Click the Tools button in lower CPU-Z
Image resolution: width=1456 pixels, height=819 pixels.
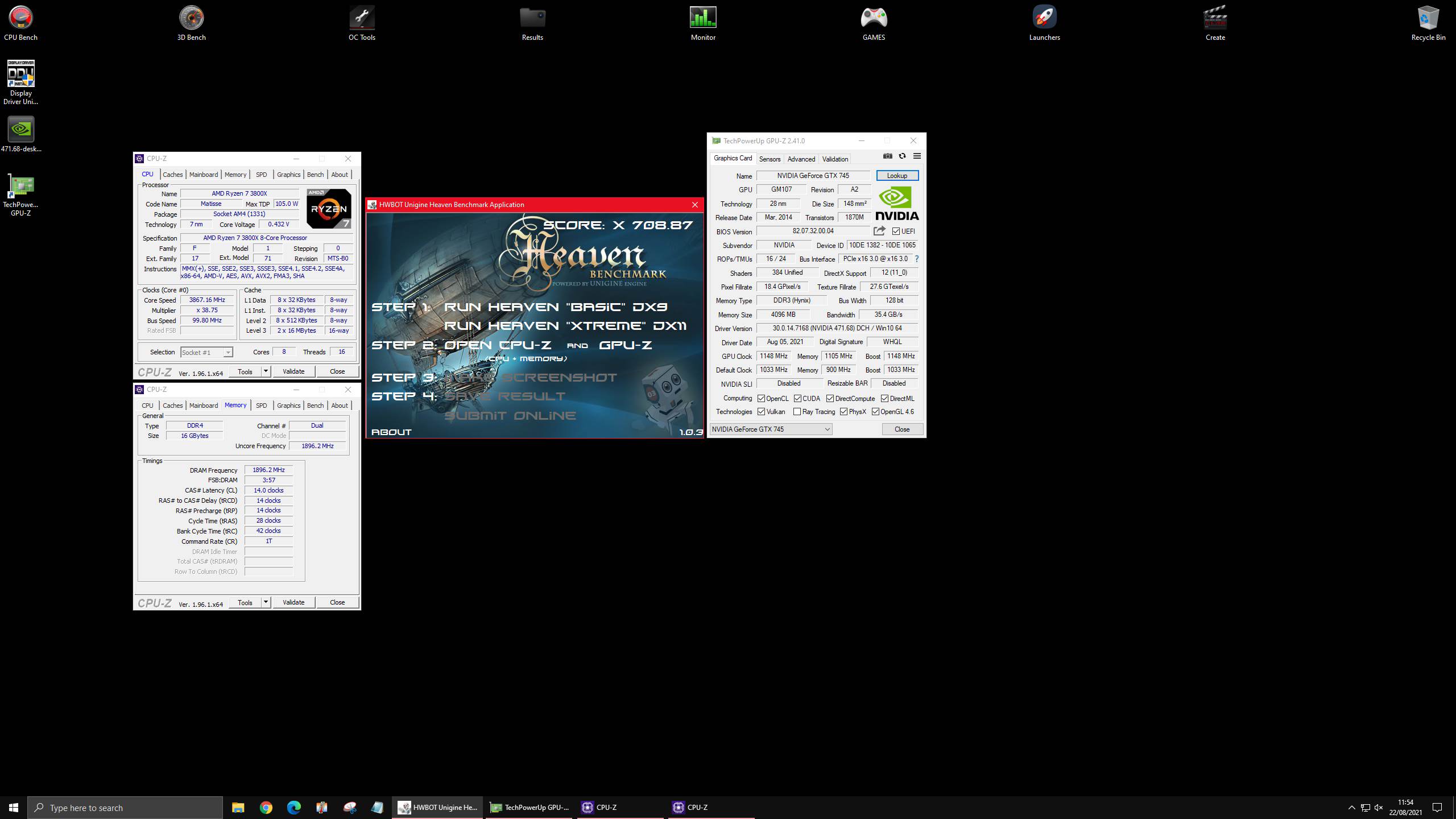click(x=245, y=602)
